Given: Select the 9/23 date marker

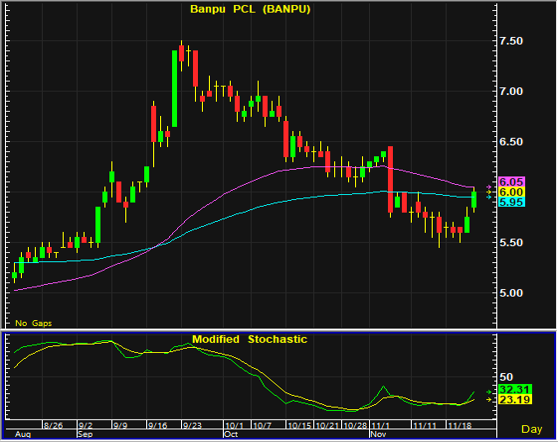Looking at the screenshot, I should (x=192, y=425).
